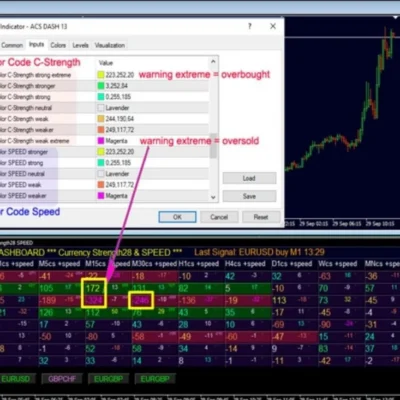Switch to the Visualization tab

[x=110, y=45]
